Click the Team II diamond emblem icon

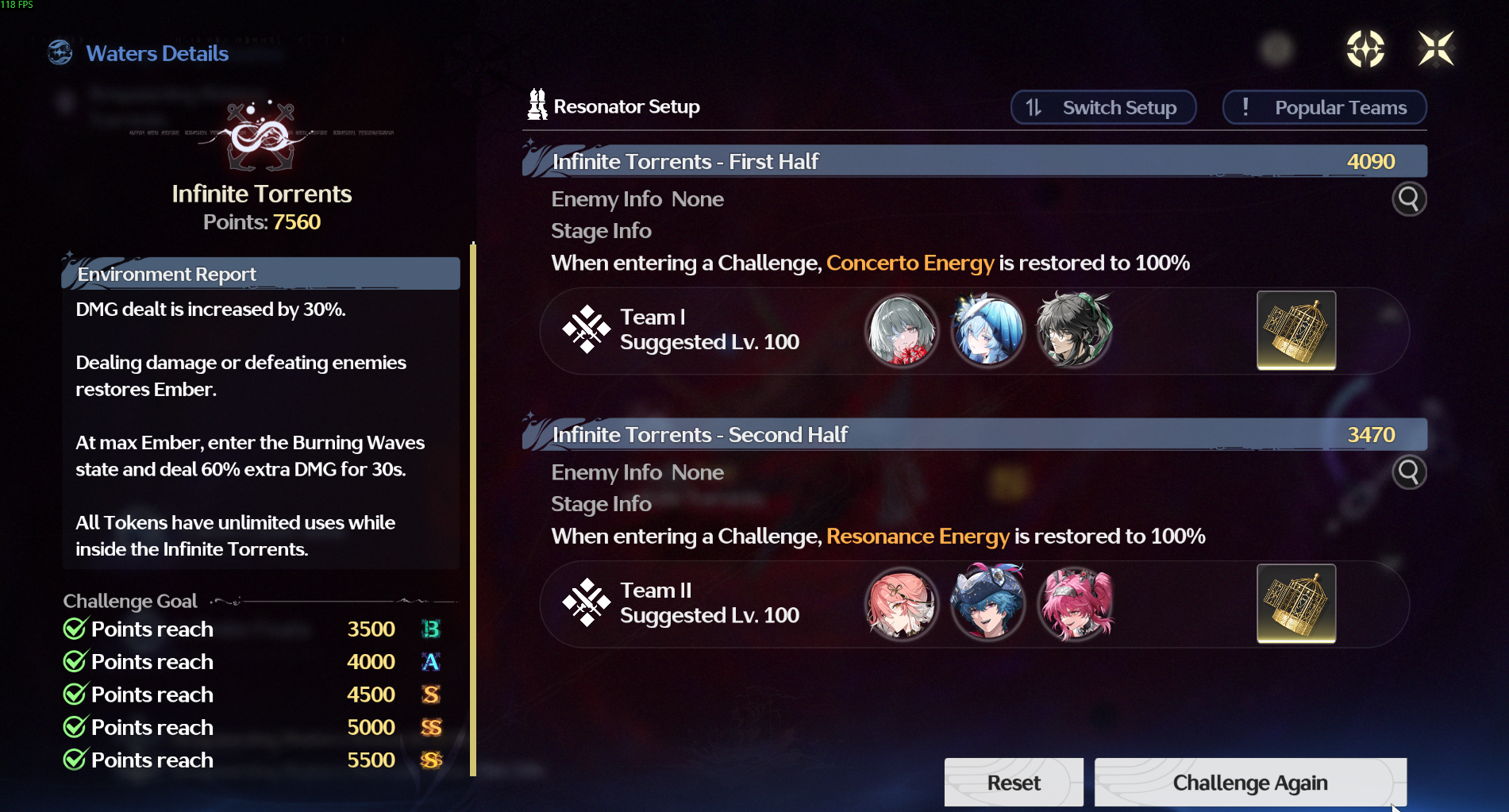click(586, 602)
